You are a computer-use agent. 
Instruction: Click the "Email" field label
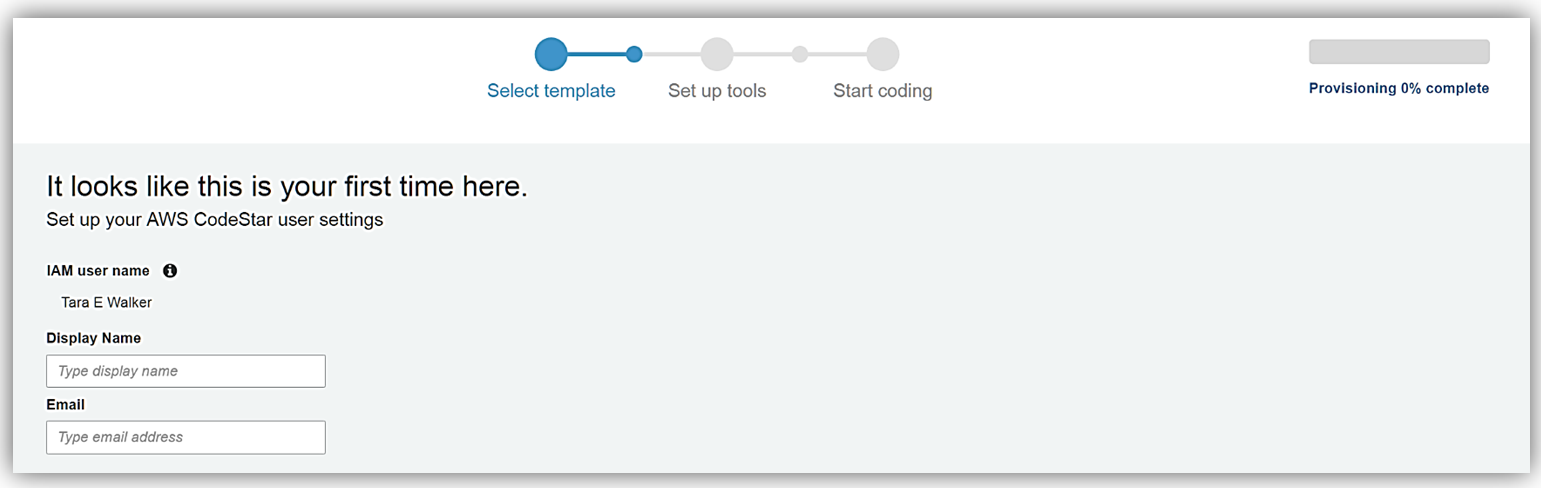click(66, 405)
